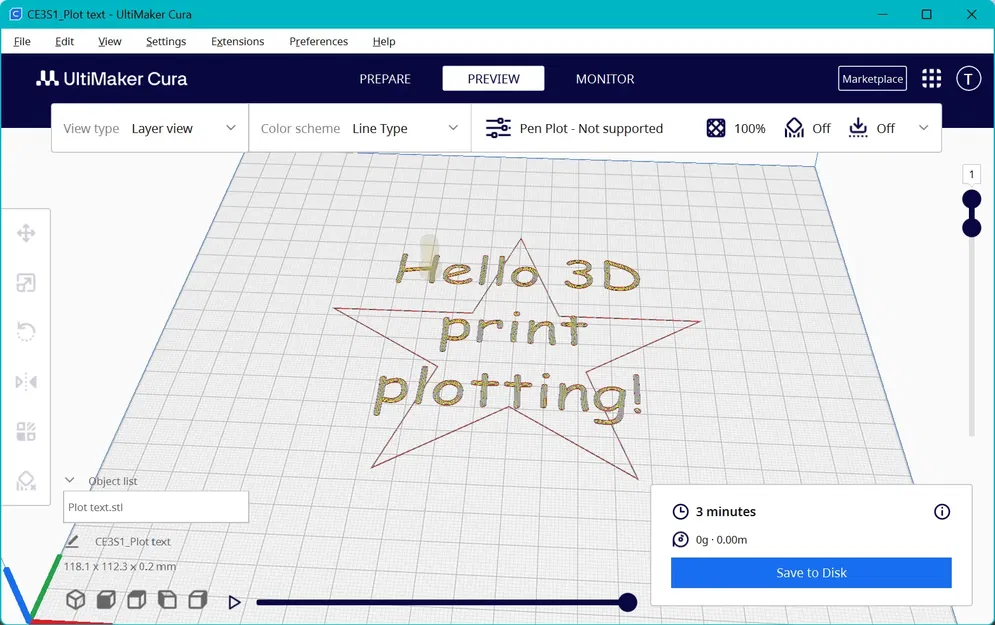Maximize the Cura window
The height and width of the screenshot is (625, 995).
(926, 14)
